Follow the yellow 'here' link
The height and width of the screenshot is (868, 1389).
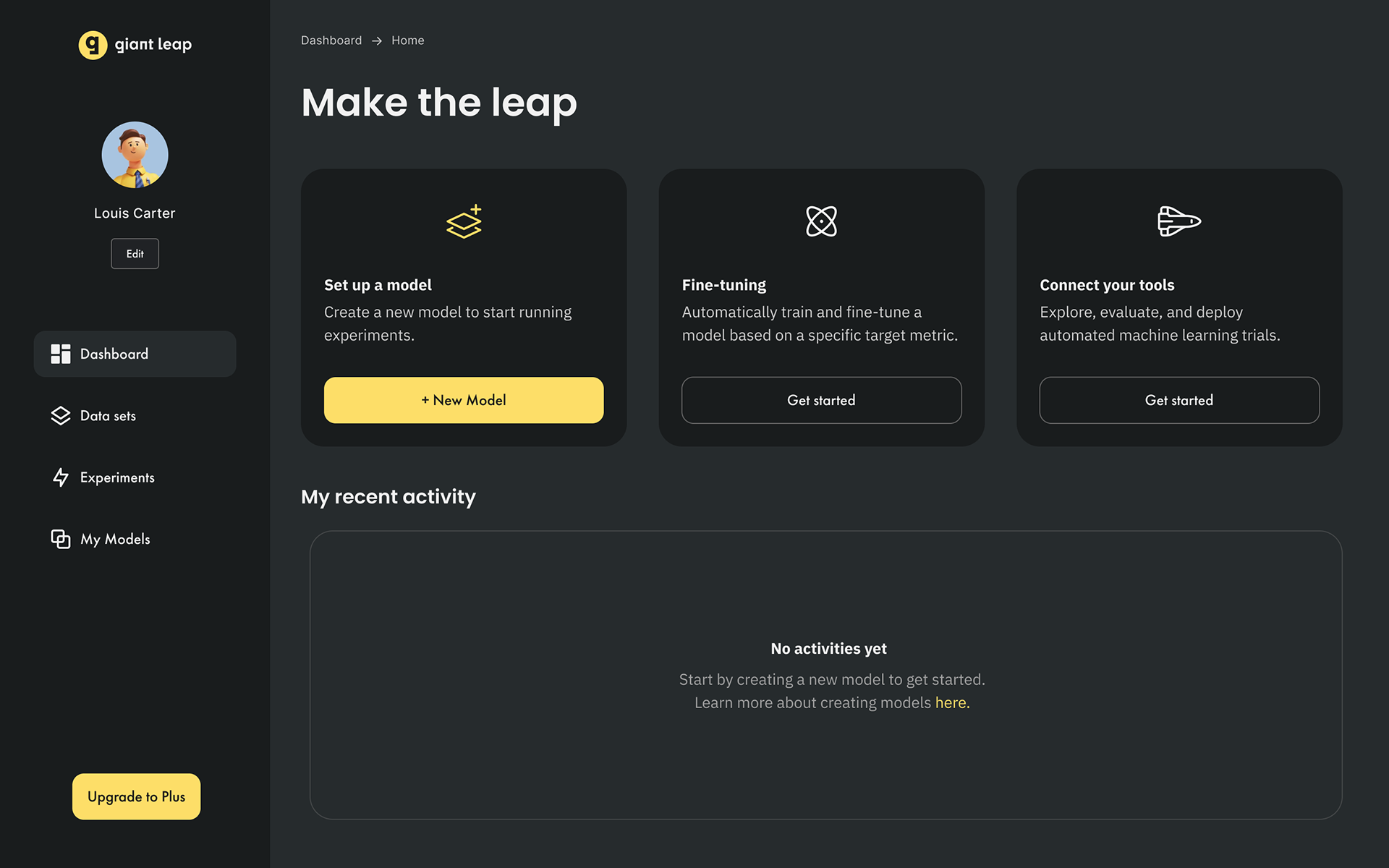coord(951,702)
